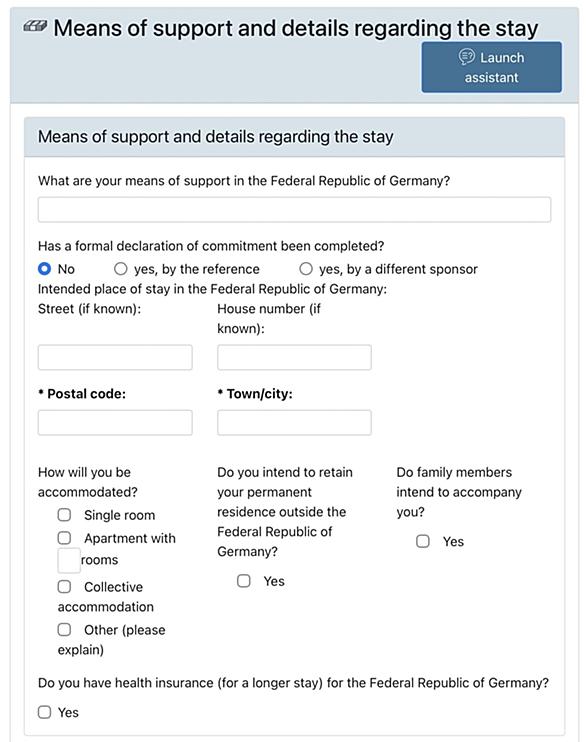Select 'yes, by the reference' option
This screenshot has width=586, height=742.
121,269
